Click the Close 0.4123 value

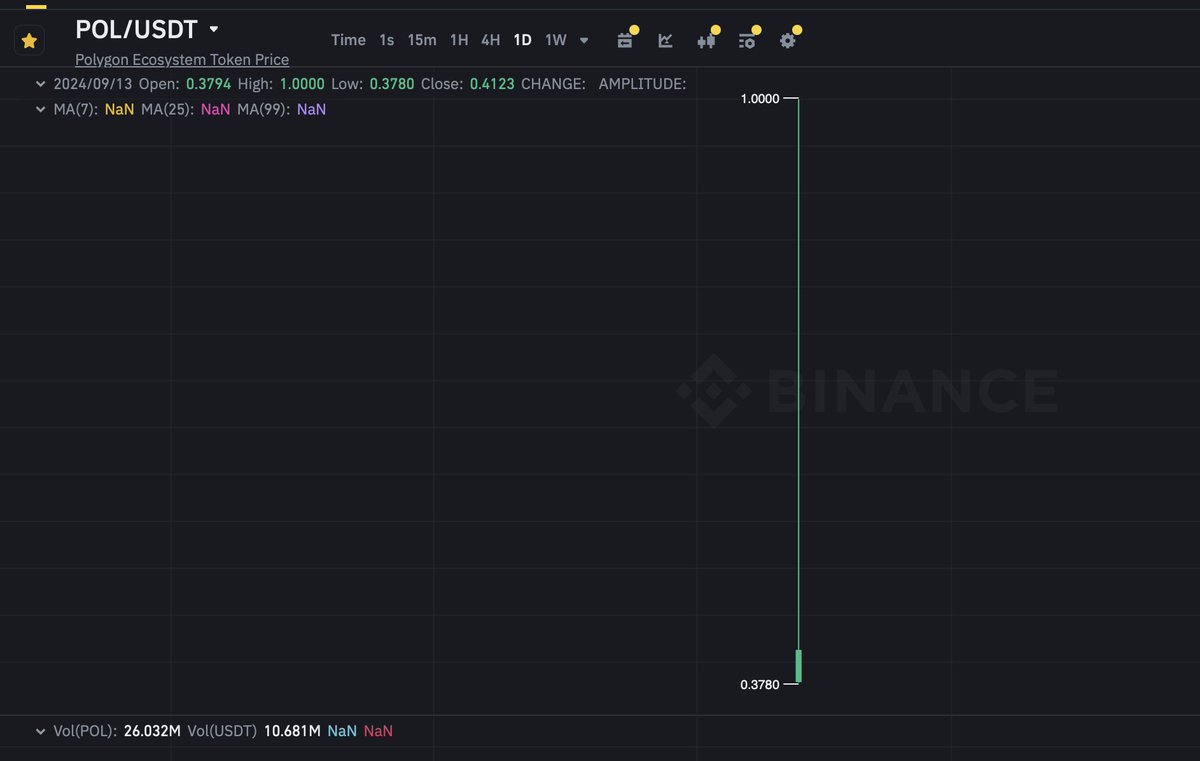click(x=492, y=84)
